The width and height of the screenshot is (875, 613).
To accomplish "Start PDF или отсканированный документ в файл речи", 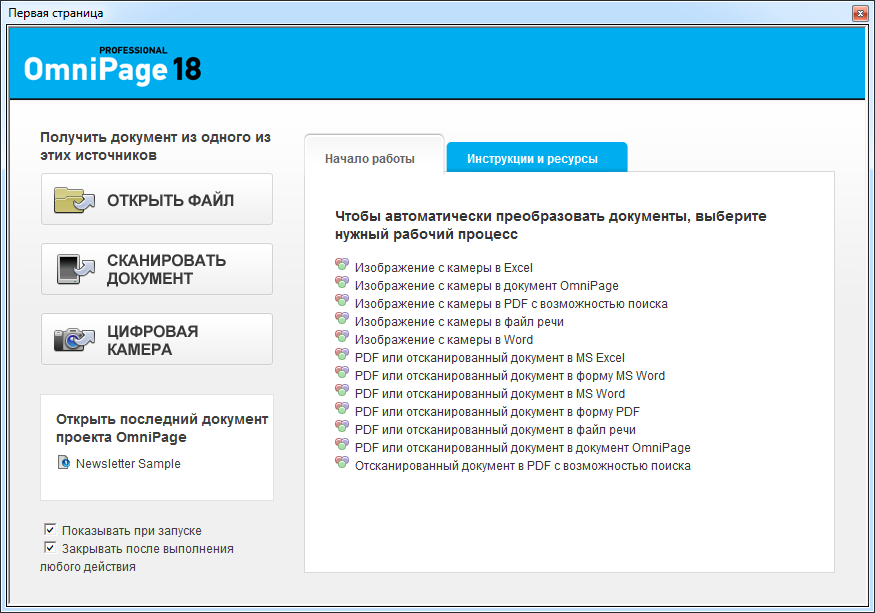I will pos(495,429).
